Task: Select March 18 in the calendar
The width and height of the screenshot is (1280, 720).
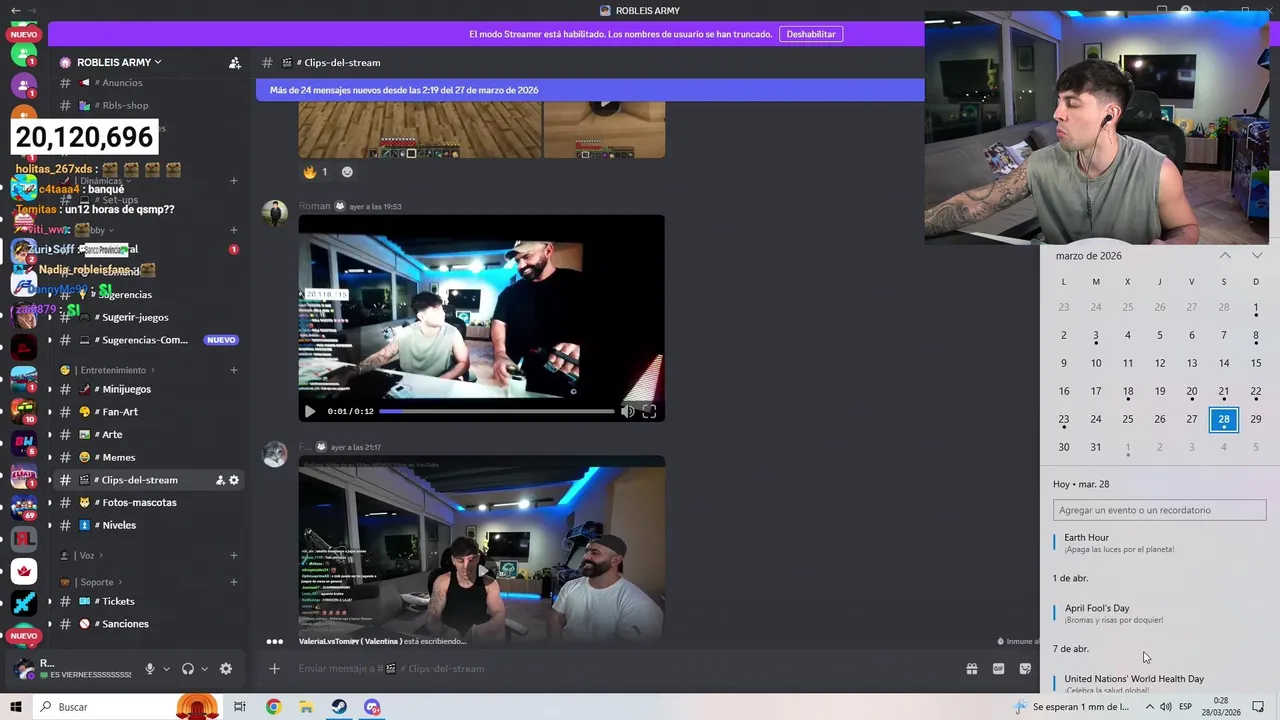Action: [x=1128, y=391]
